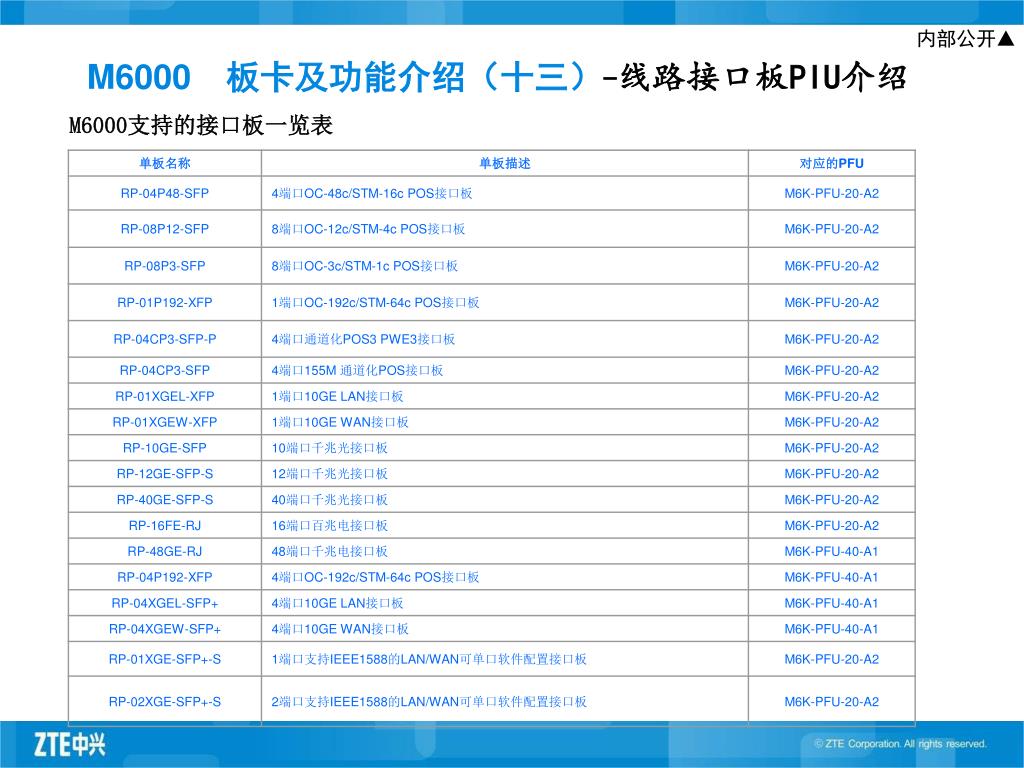The image size is (1024, 768).
Task: Select the RP-40GE-SFP-S cell
Action: pyautogui.click(x=165, y=500)
